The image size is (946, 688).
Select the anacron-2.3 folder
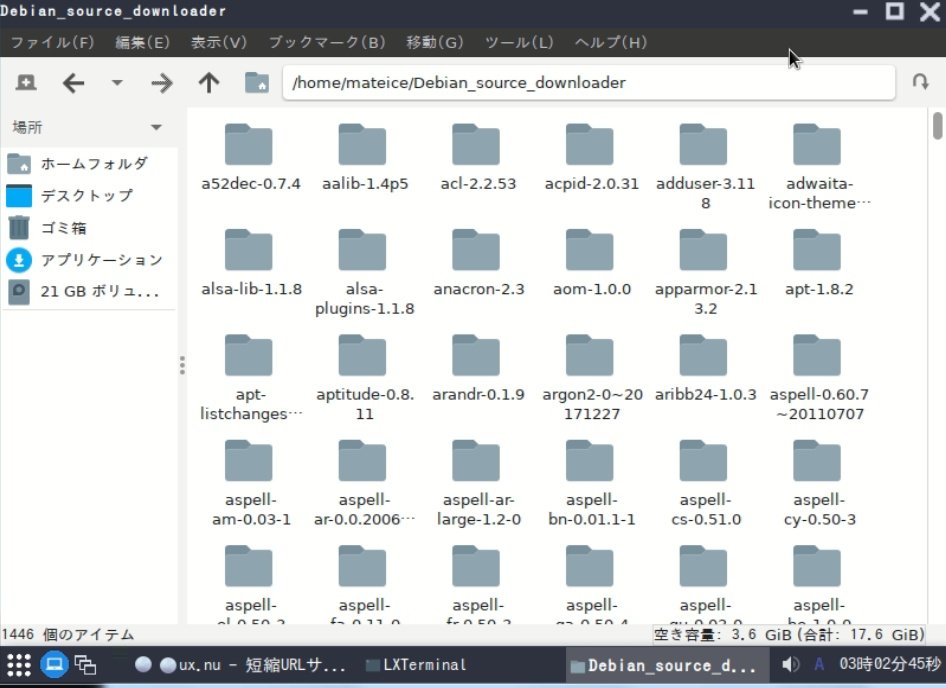point(478,263)
